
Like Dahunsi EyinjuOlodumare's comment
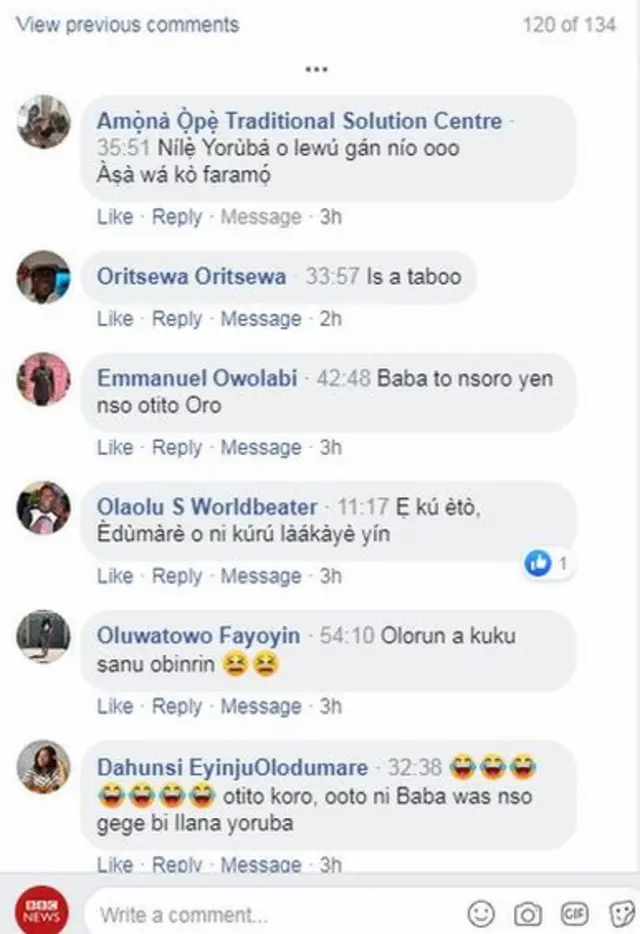click(115, 864)
